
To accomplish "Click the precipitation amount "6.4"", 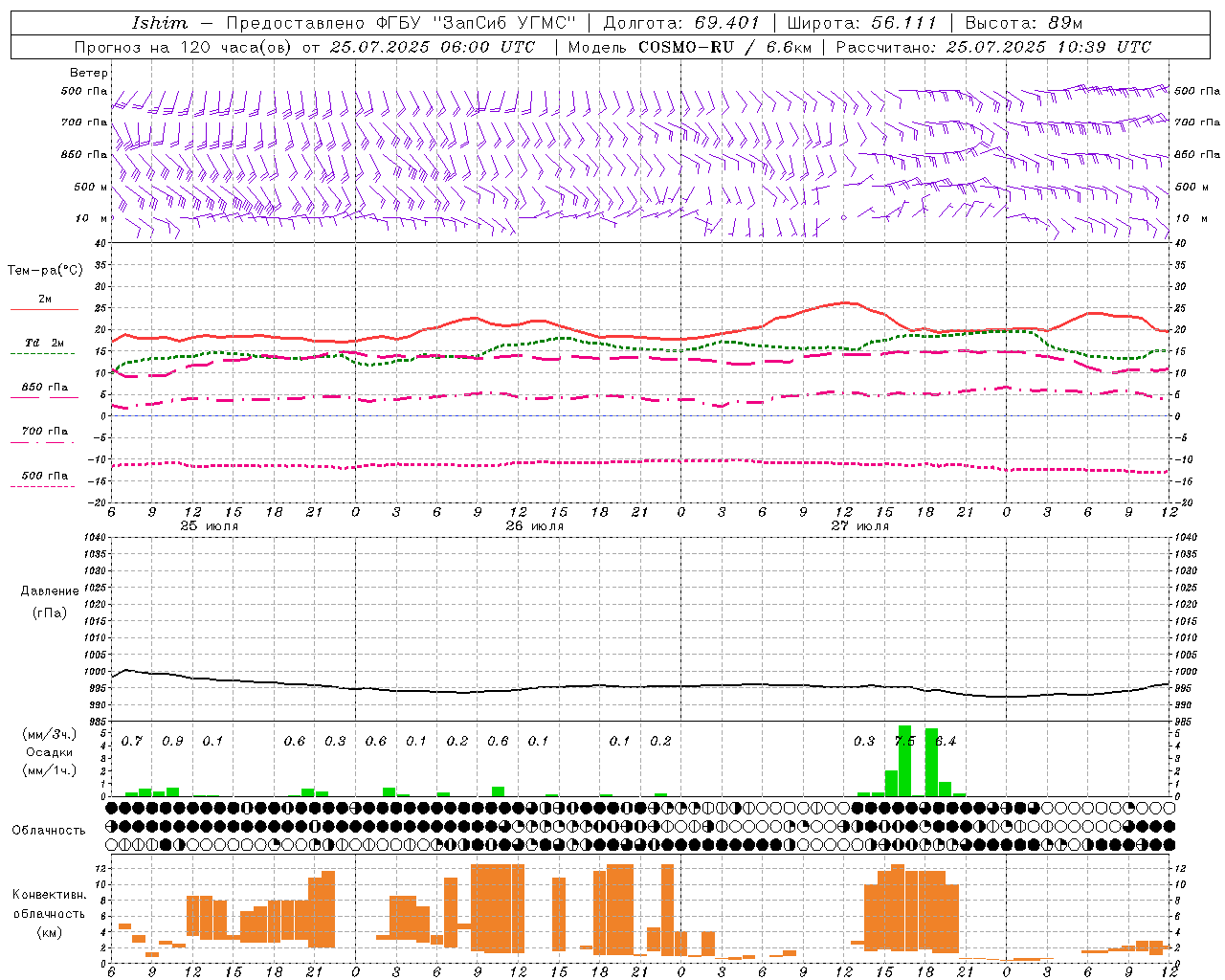I will pos(946,742).
